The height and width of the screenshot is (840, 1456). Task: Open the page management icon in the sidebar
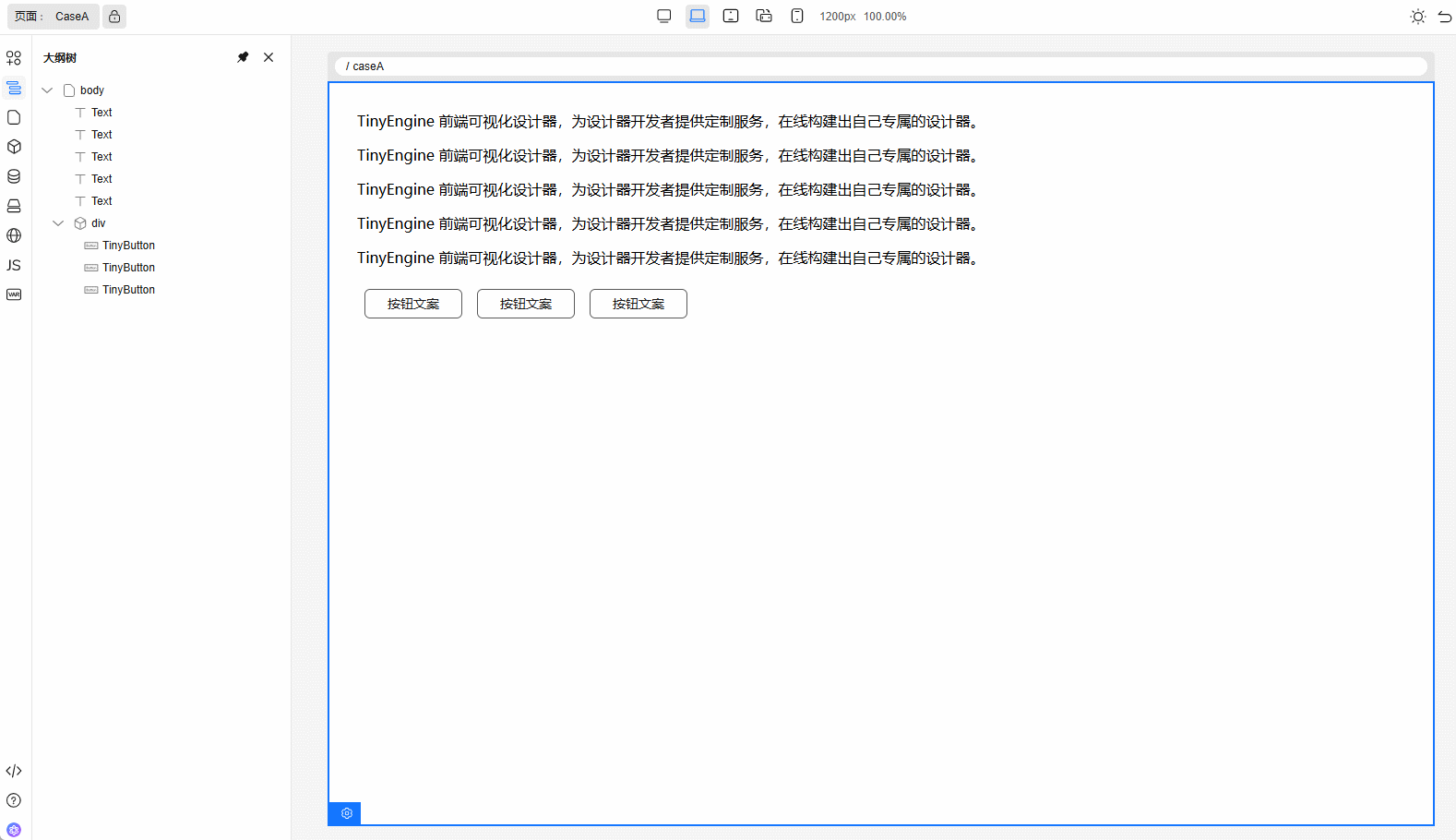pos(14,117)
